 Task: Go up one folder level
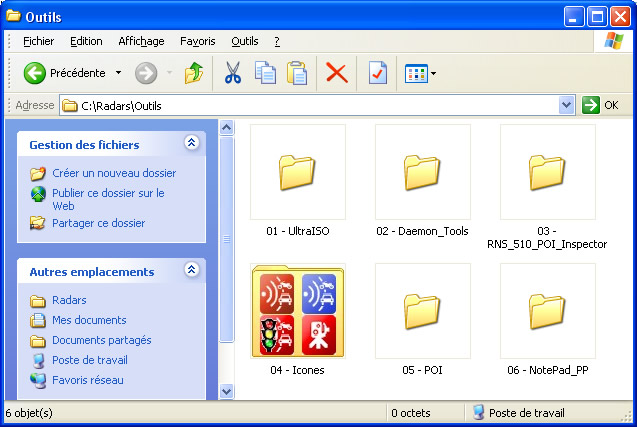[x=194, y=73]
